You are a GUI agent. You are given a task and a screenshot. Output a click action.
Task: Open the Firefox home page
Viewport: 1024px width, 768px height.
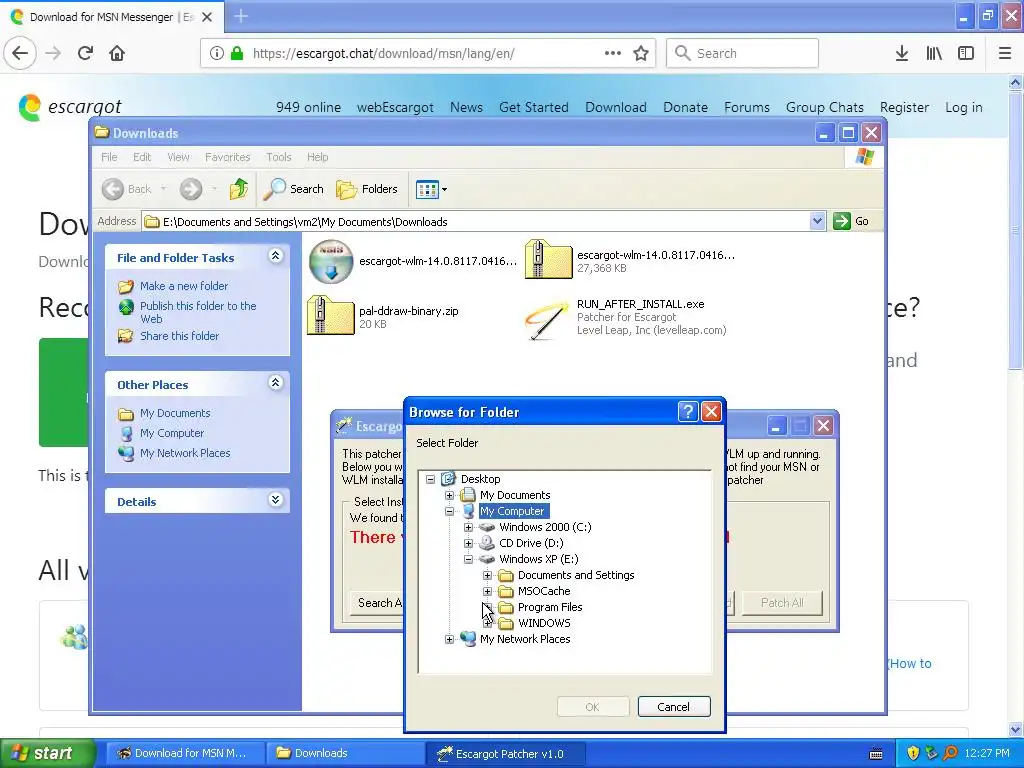117,53
